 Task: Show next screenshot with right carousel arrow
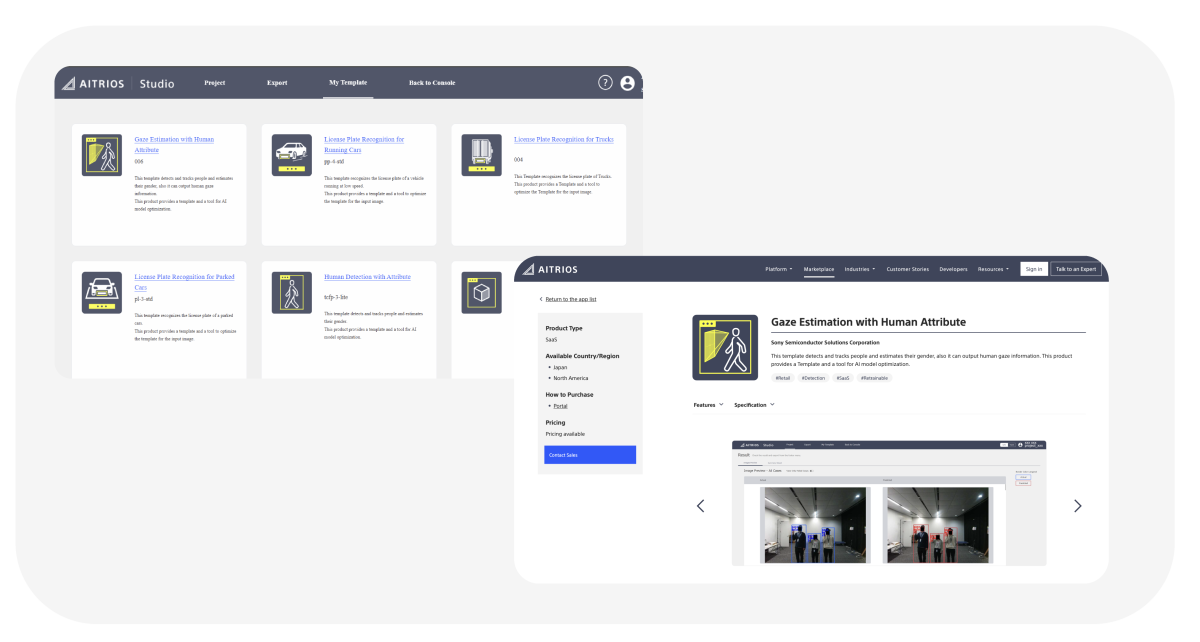[x=1077, y=506]
